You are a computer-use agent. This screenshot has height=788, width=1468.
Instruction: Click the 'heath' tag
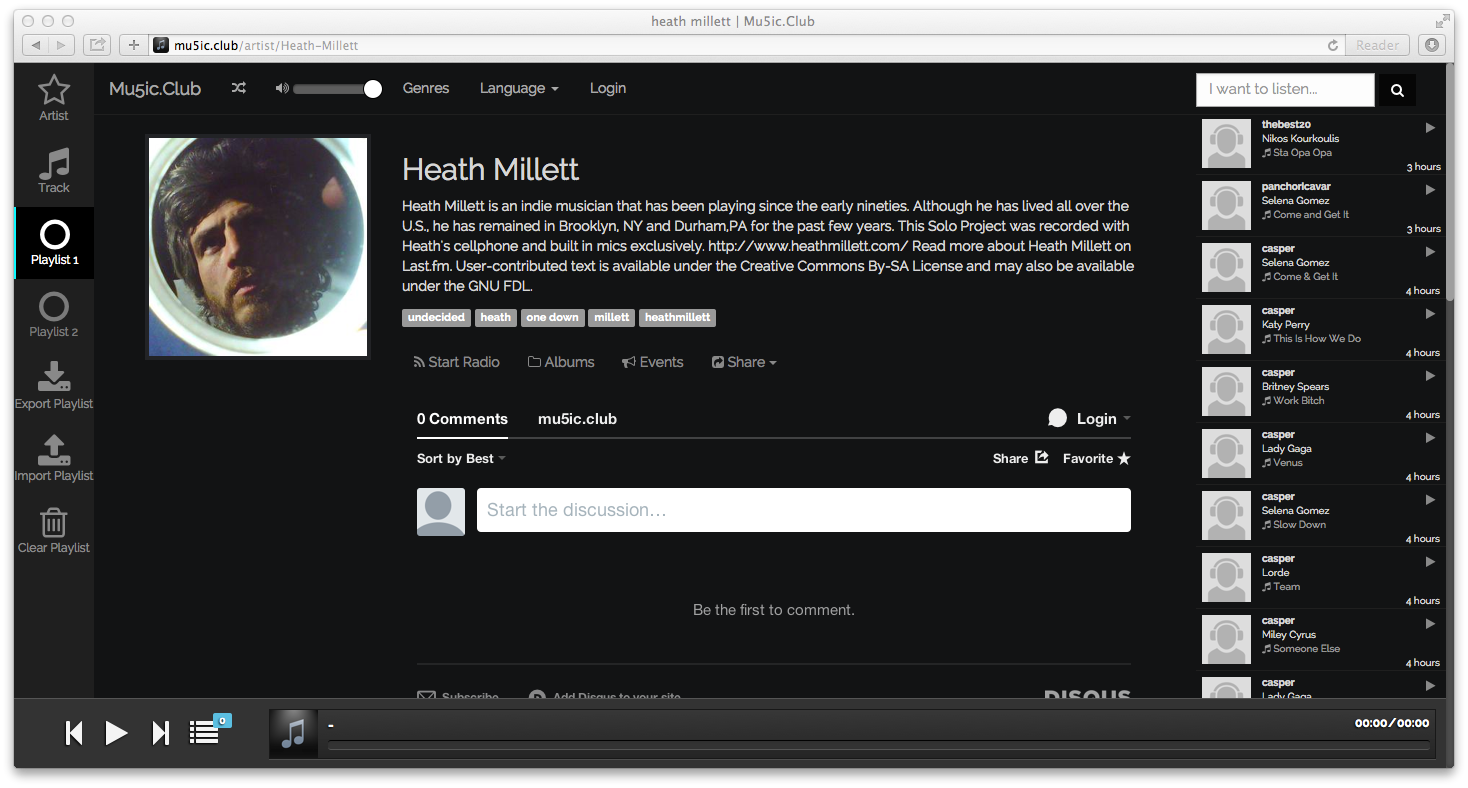click(495, 318)
